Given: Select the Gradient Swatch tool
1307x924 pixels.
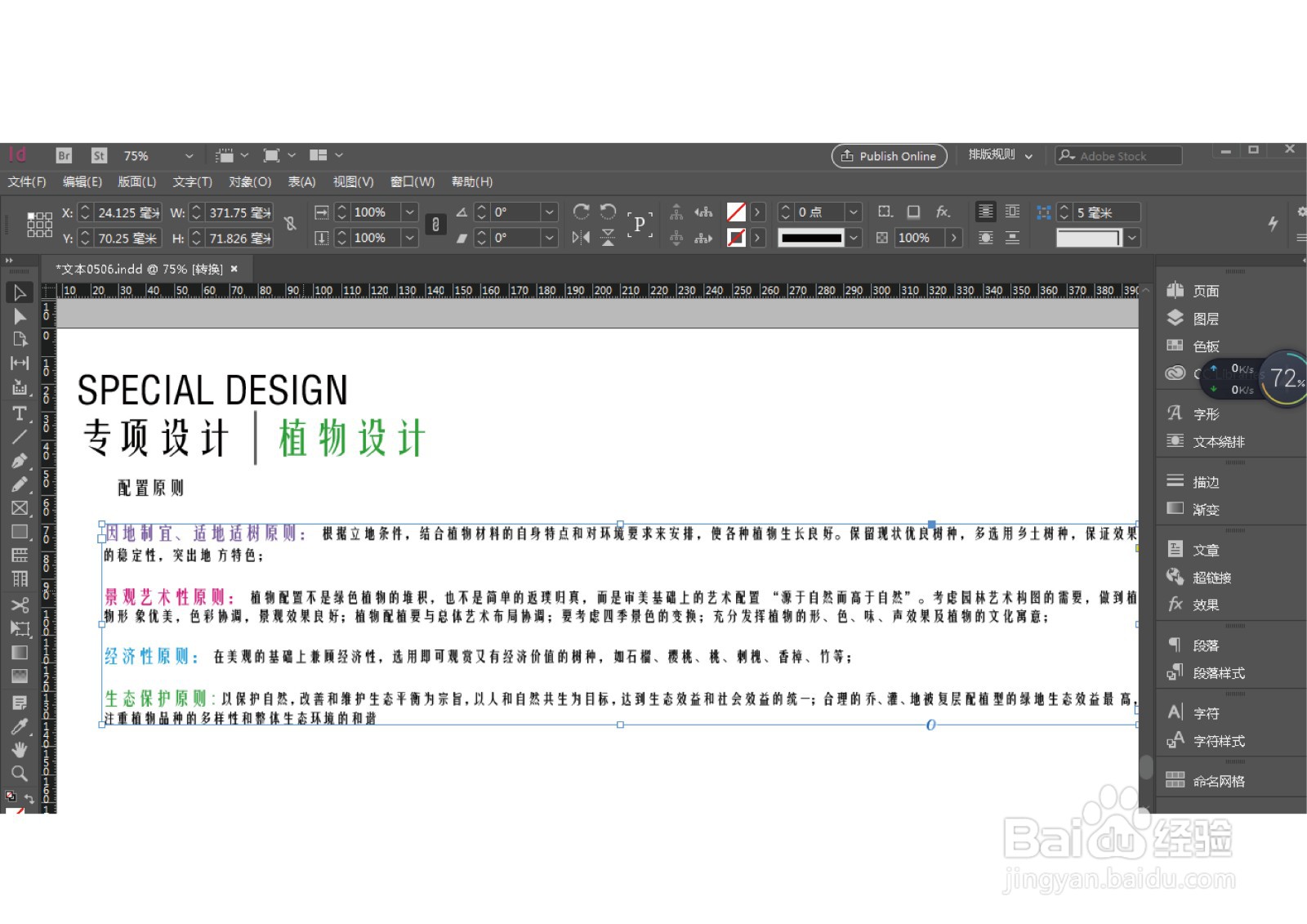Looking at the screenshot, I should click(x=20, y=652).
